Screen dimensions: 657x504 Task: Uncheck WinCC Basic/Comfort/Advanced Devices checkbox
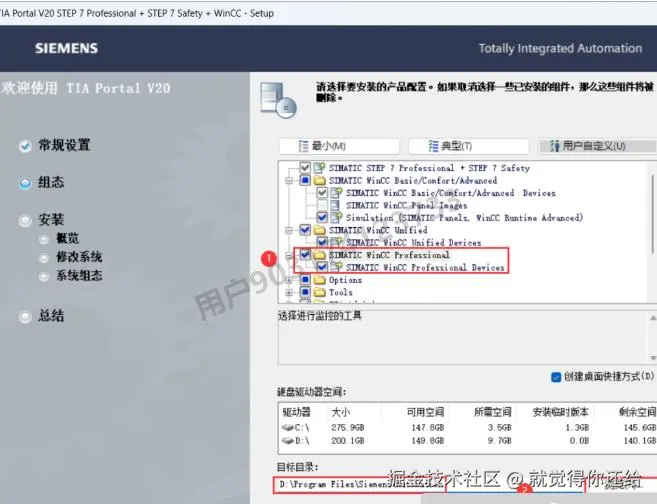tap(322, 193)
